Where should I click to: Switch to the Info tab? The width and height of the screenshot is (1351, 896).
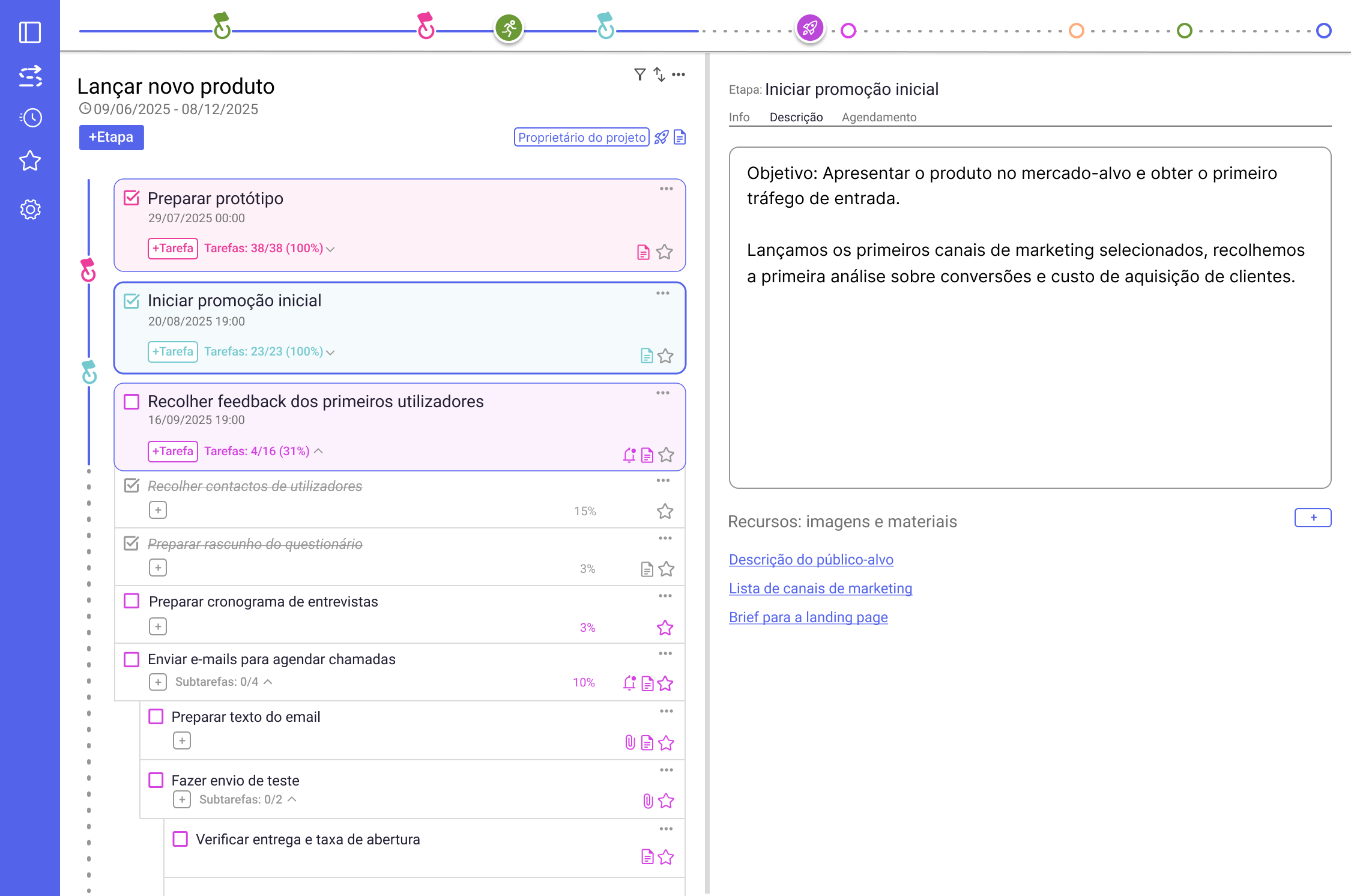tap(739, 117)
